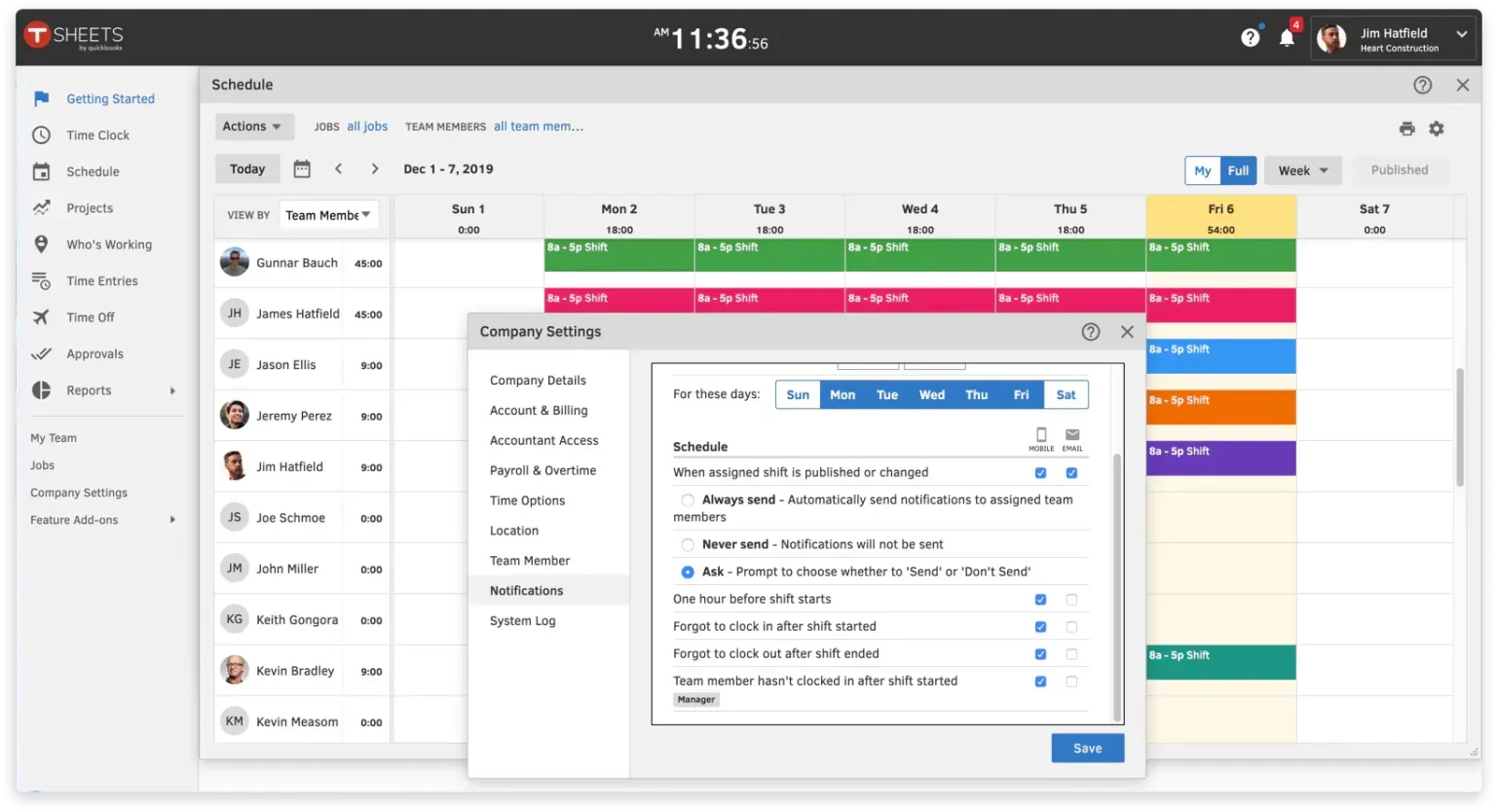Click the blue Fri 6 shift block
This screenshot has height=812, width=1496.
point(1220,356)
